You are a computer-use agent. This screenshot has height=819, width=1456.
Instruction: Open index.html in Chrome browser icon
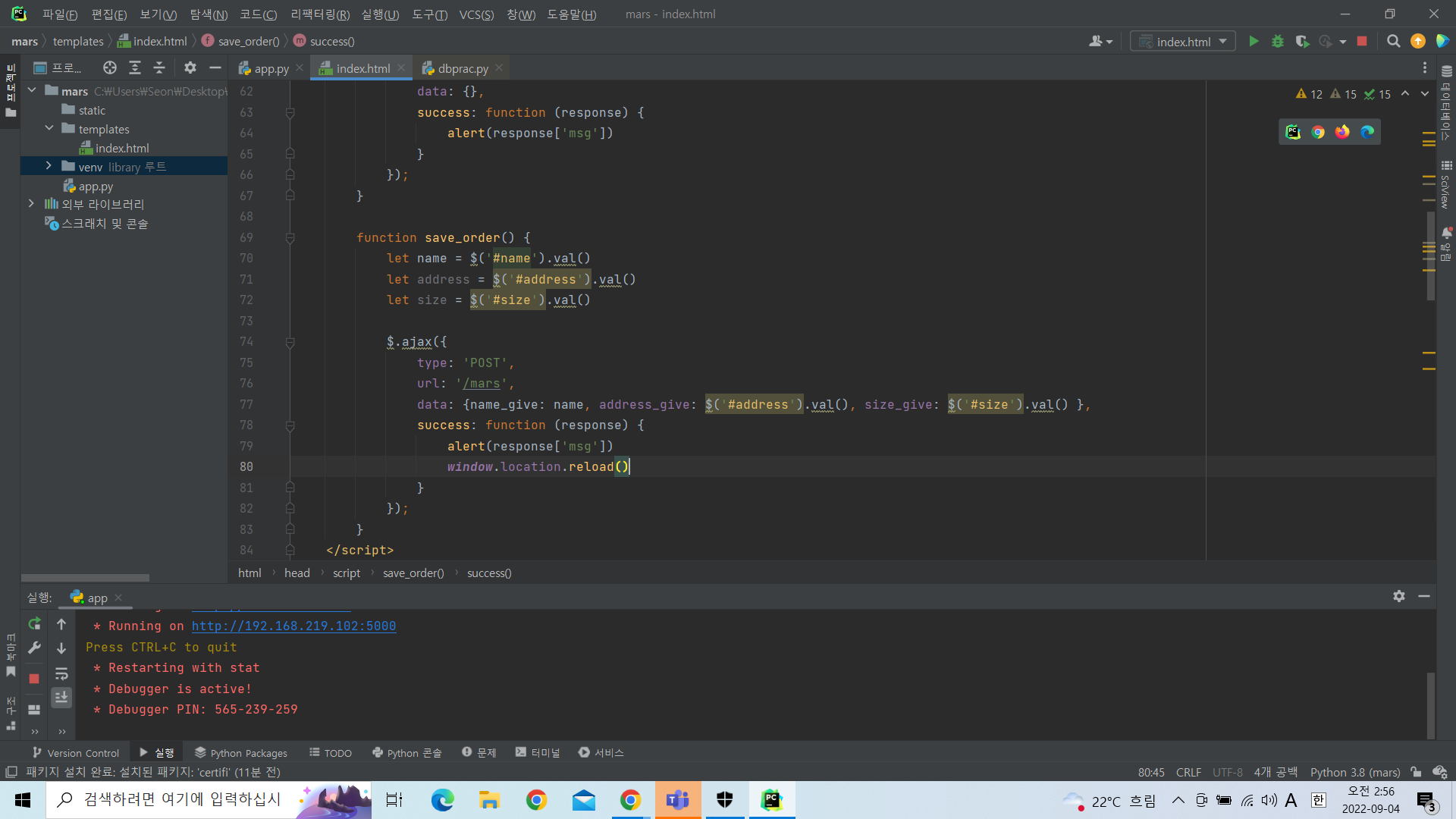[1318, 132]
